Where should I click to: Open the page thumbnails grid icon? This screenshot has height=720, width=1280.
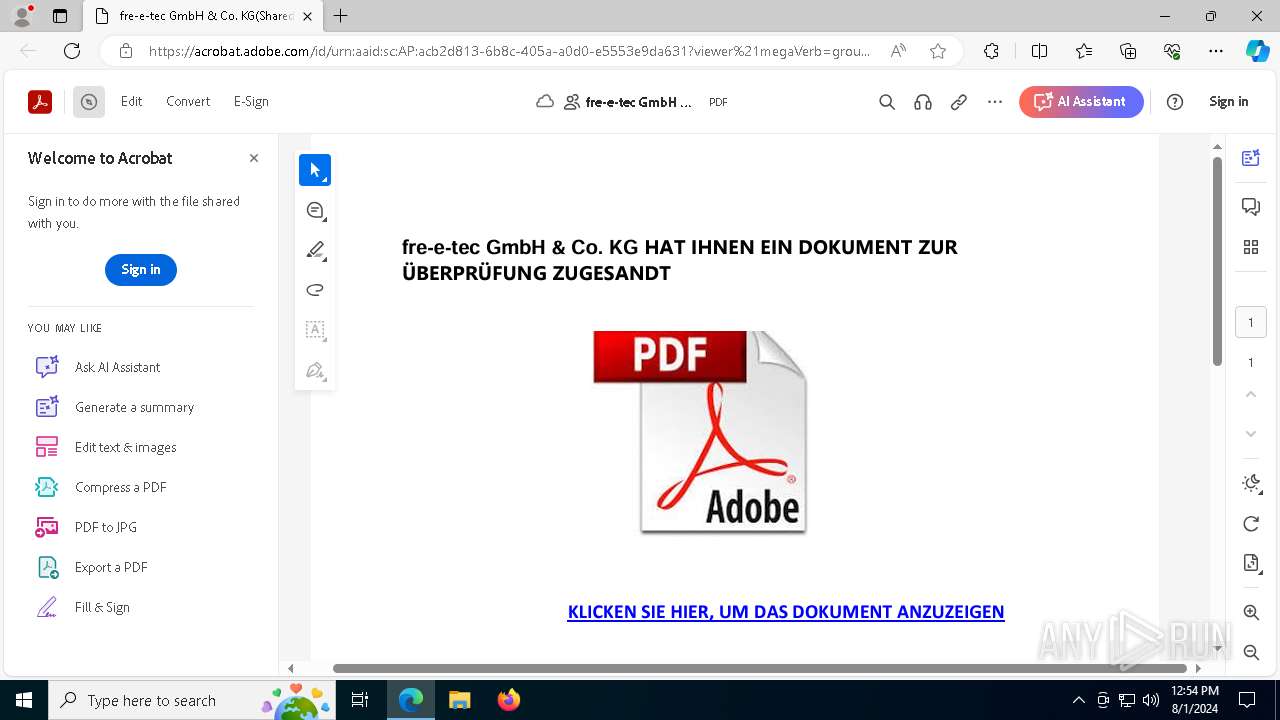(x=1251, y=247)
